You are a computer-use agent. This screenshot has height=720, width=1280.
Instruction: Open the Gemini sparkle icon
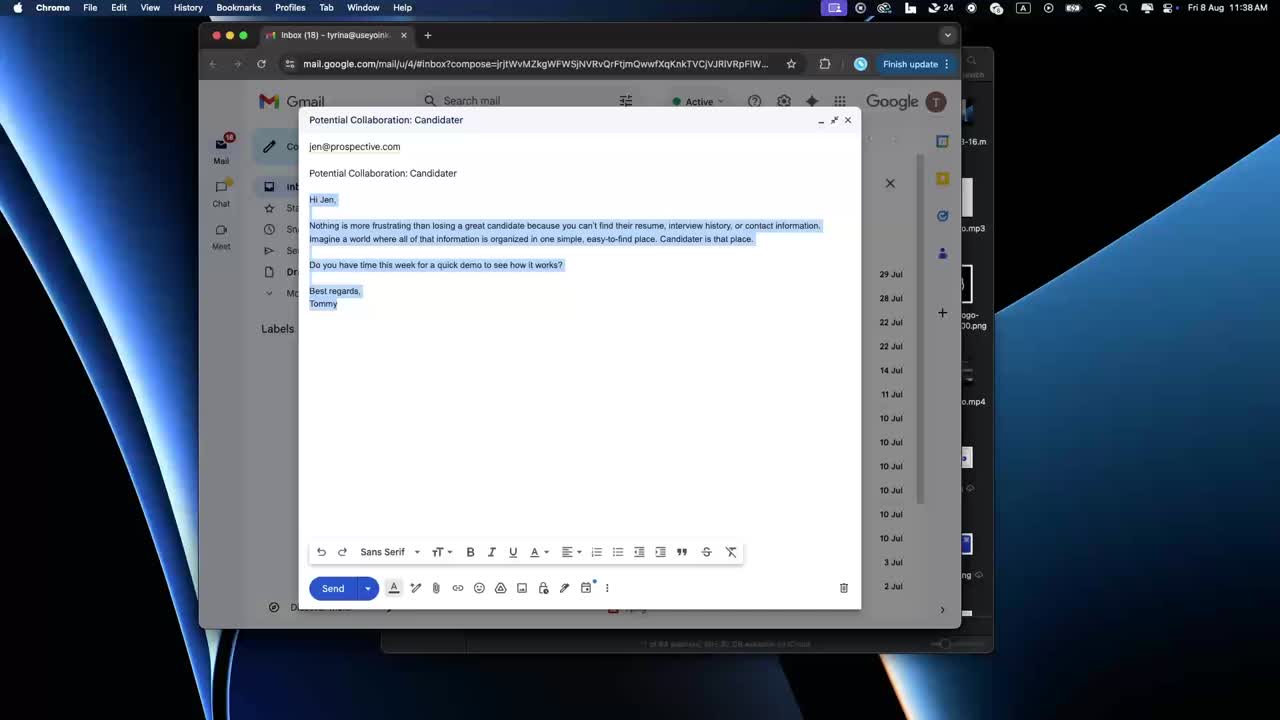pyautogui.click(x=812, y=101)
